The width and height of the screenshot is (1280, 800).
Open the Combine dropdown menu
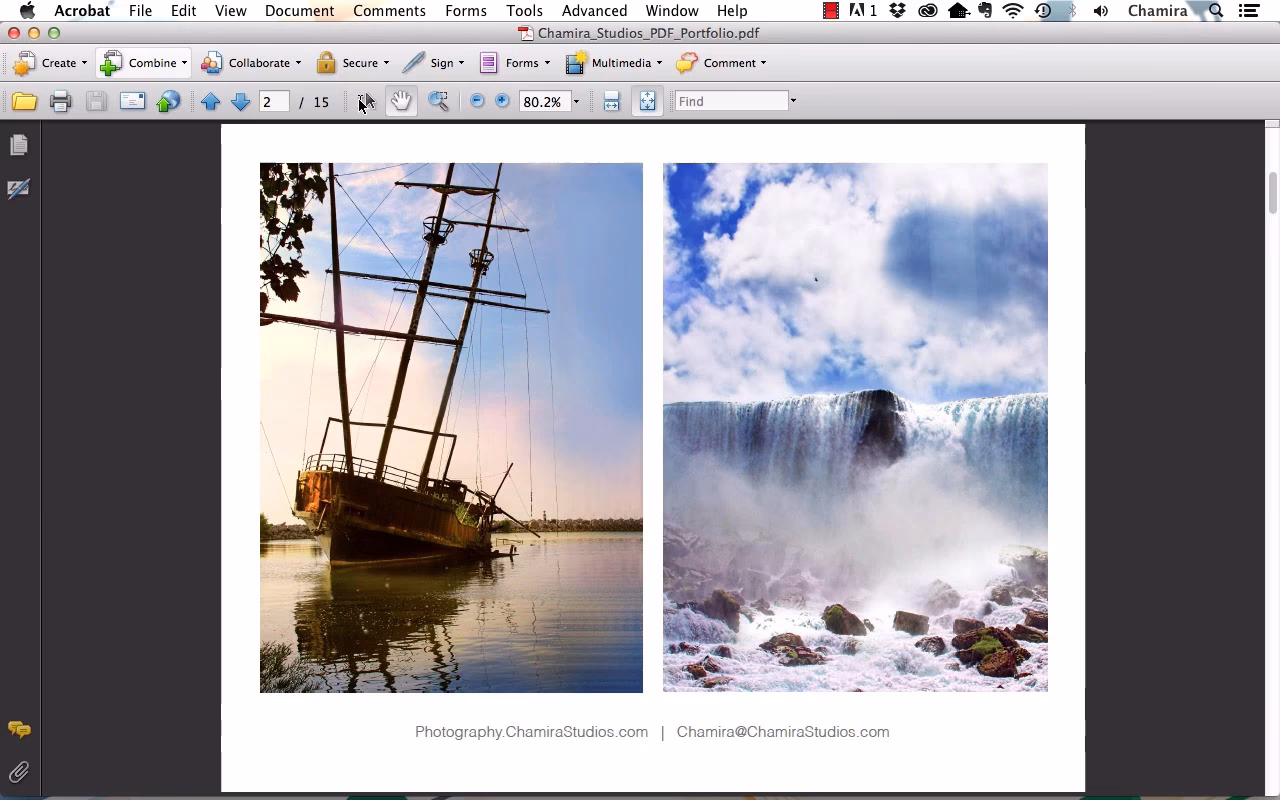coord(183,63)
